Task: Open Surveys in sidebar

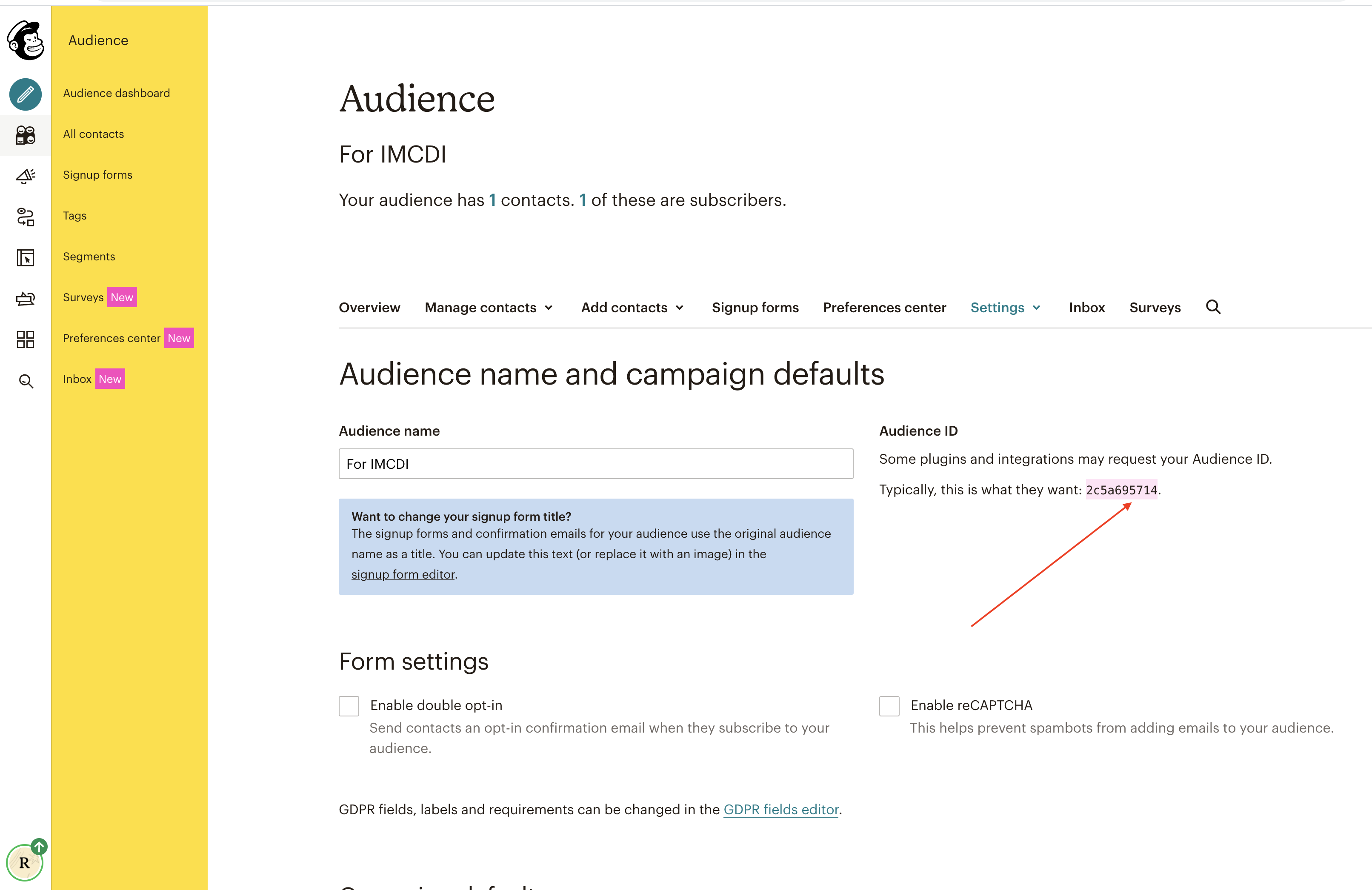Action: (x=83, y=297)
